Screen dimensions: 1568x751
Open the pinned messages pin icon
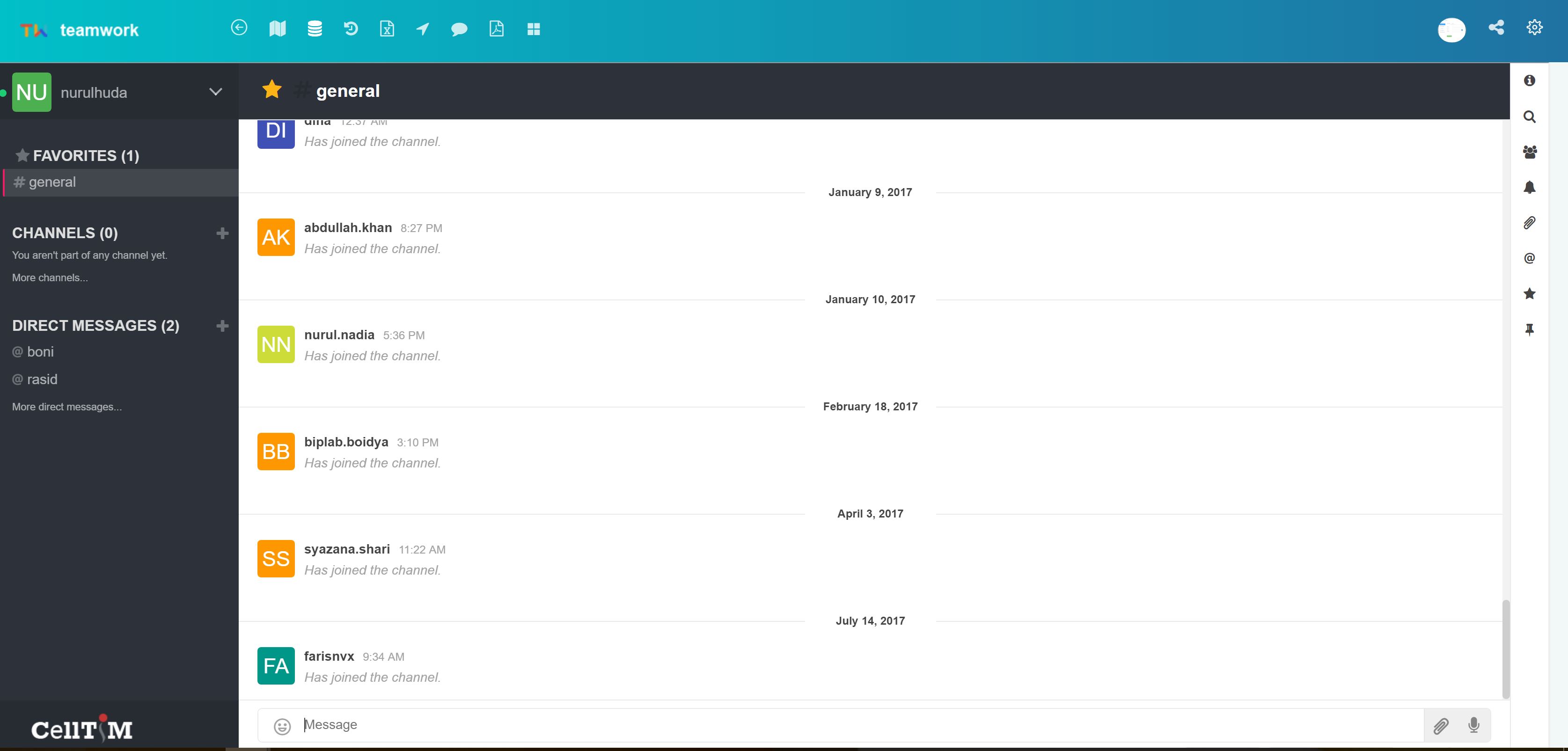1530,329
